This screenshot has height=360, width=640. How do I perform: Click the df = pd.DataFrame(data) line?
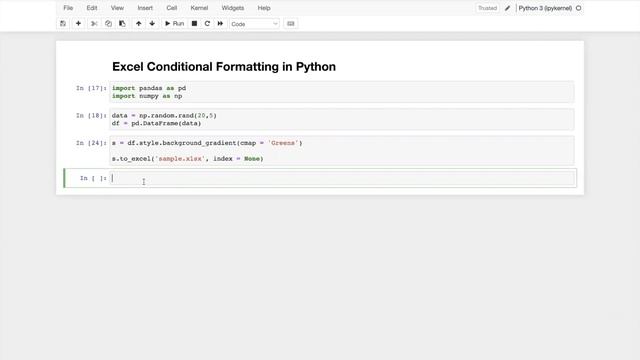[156, 123]
